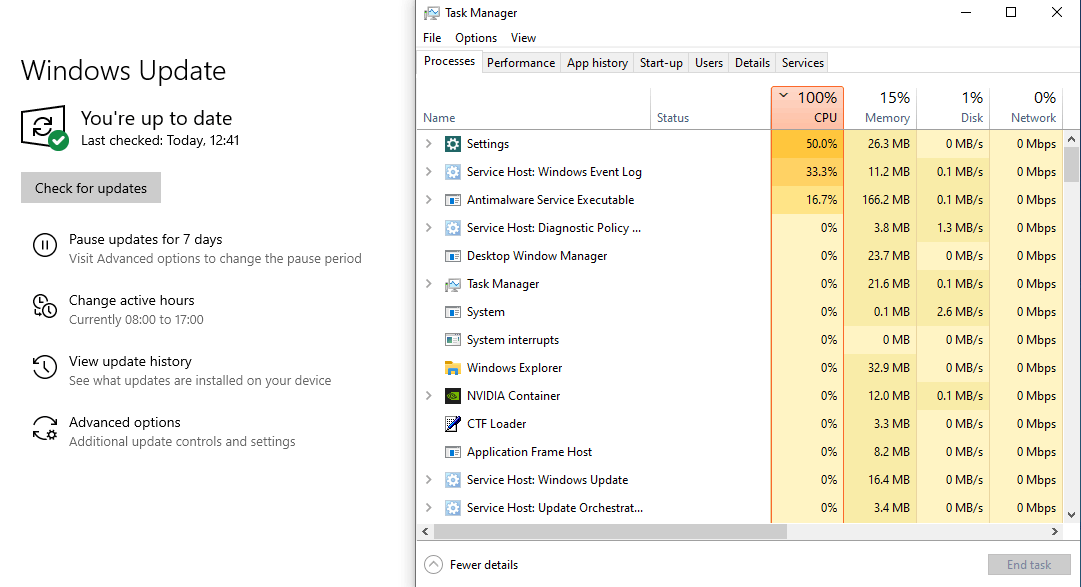Click the Advanced options gear-arrows icon

coord(45,428)
